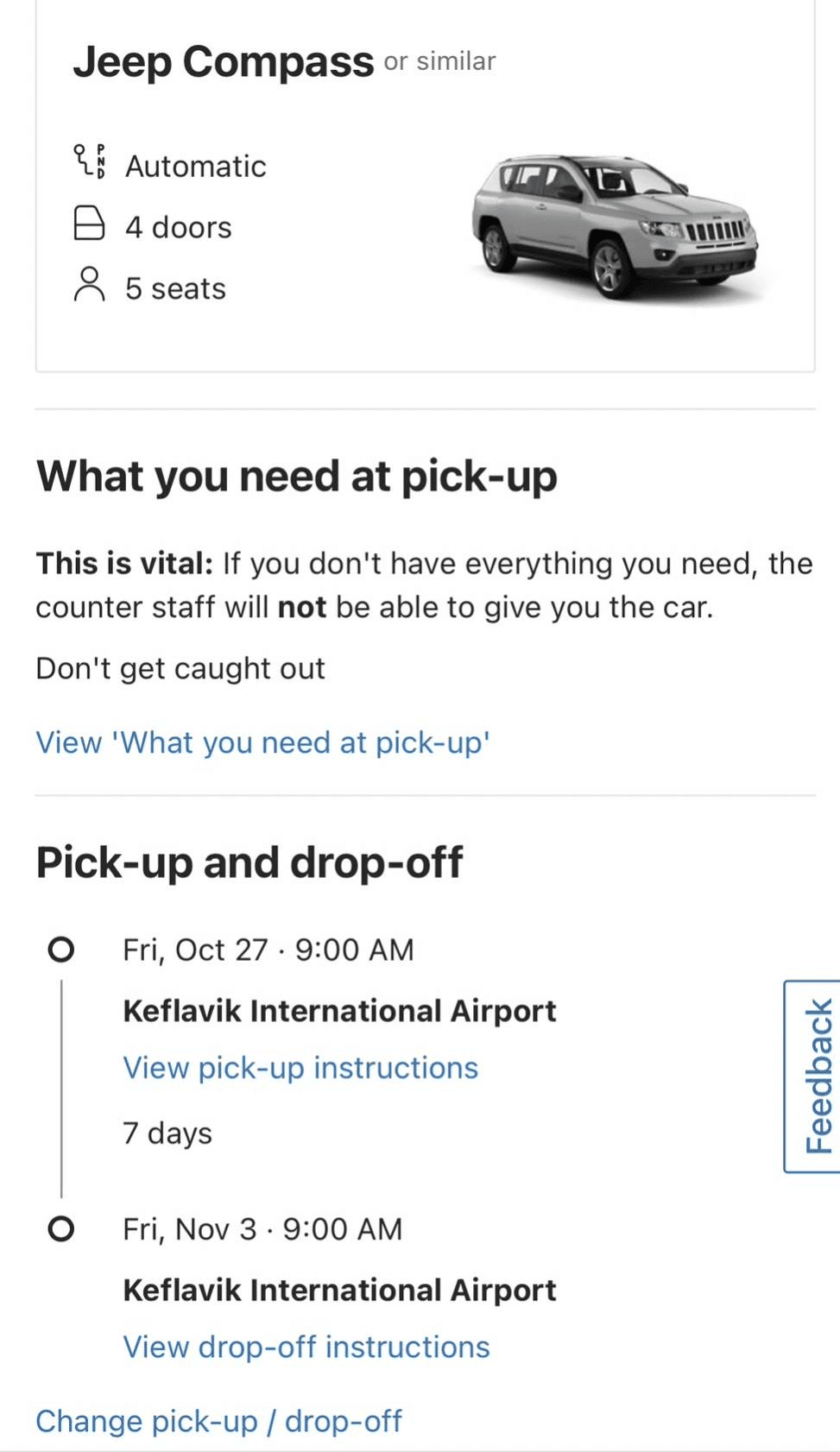Tap the '7 days' rental duration text
Image resolution: width=840 pixels, height=1452 pixels.
pyautogui.click(x=167, y=1133)
